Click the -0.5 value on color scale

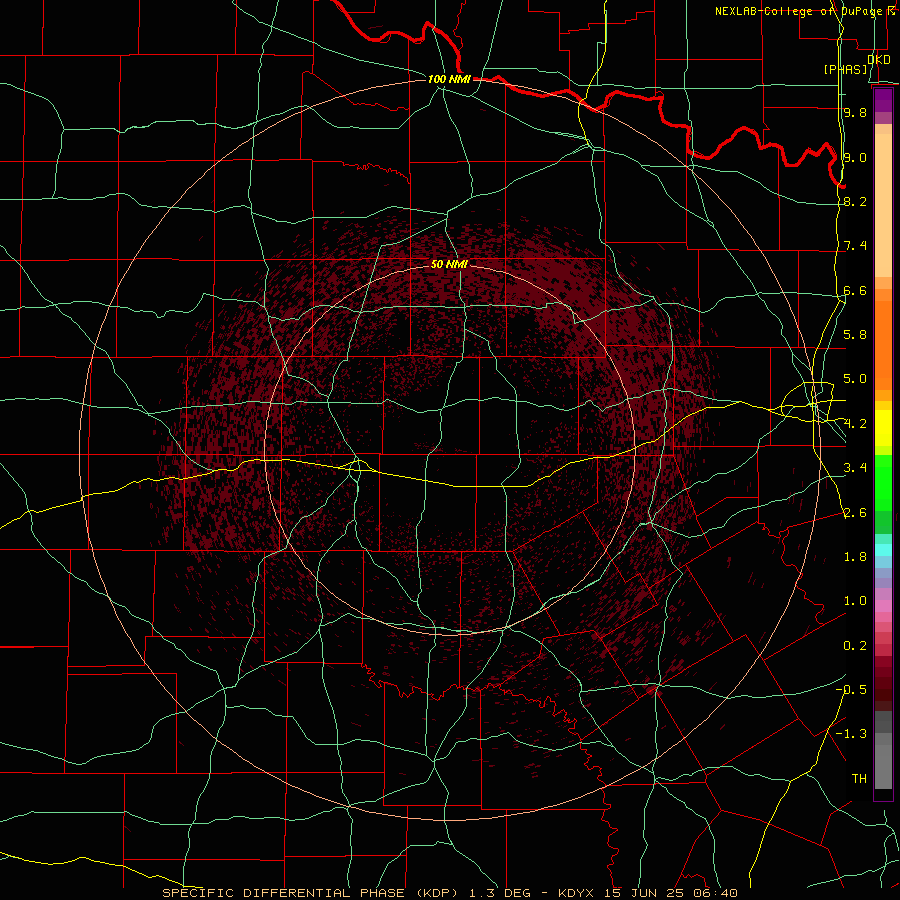[x=851, y=690]
